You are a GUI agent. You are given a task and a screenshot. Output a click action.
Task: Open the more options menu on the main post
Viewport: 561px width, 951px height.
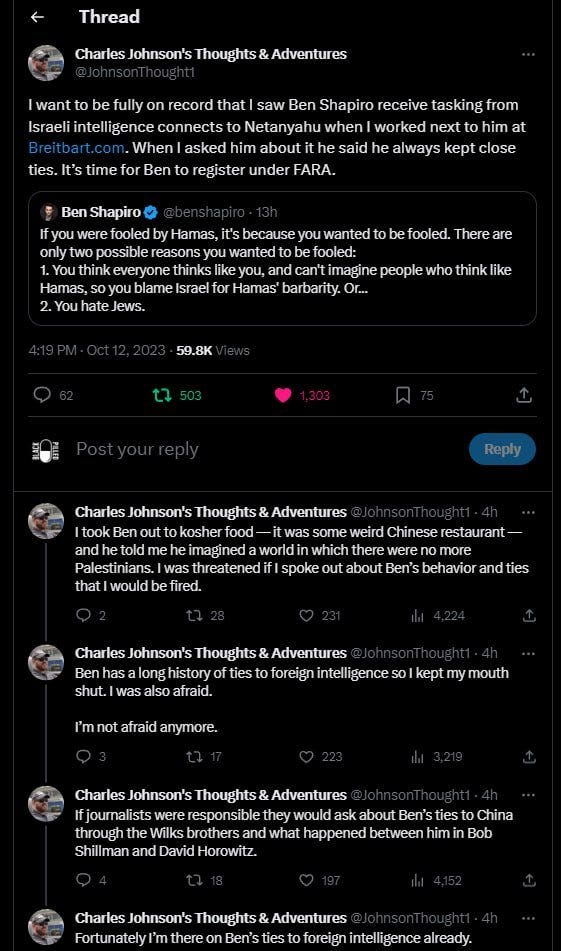pos(528,54)
